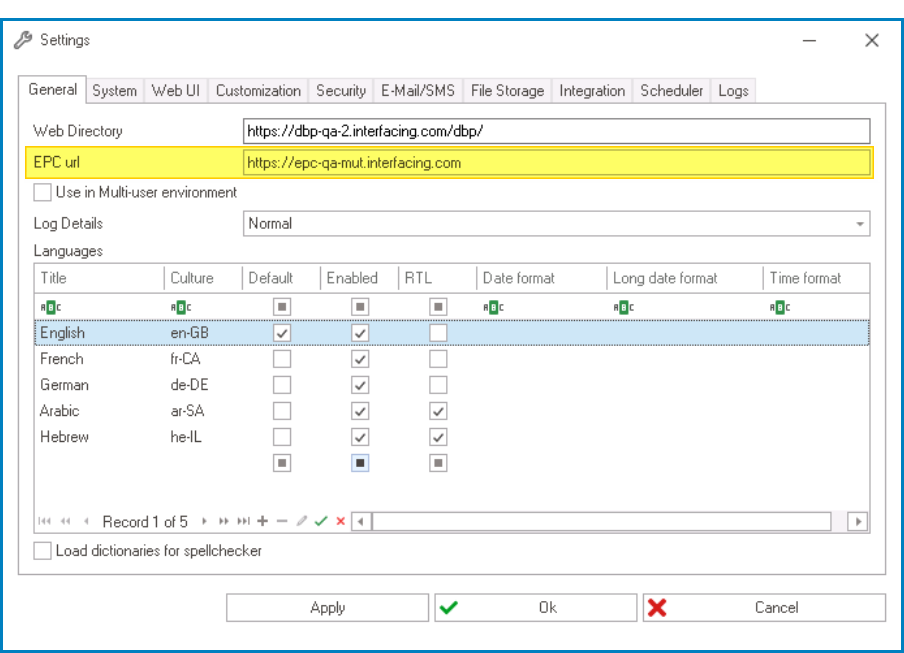This screenshot has width=904, height=653.
Task: Select the Hebrew language row
Action: (451, 437)
